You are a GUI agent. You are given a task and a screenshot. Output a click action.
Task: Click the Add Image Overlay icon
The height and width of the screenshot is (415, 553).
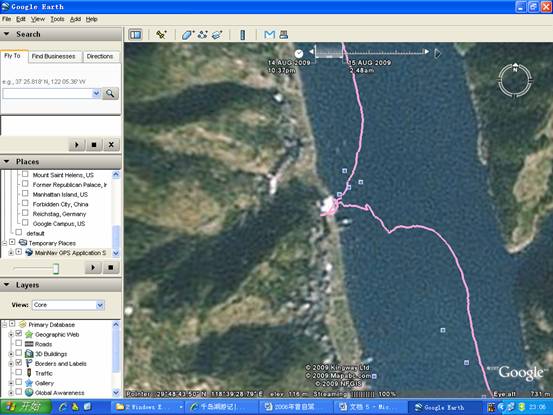pos(217,35)
